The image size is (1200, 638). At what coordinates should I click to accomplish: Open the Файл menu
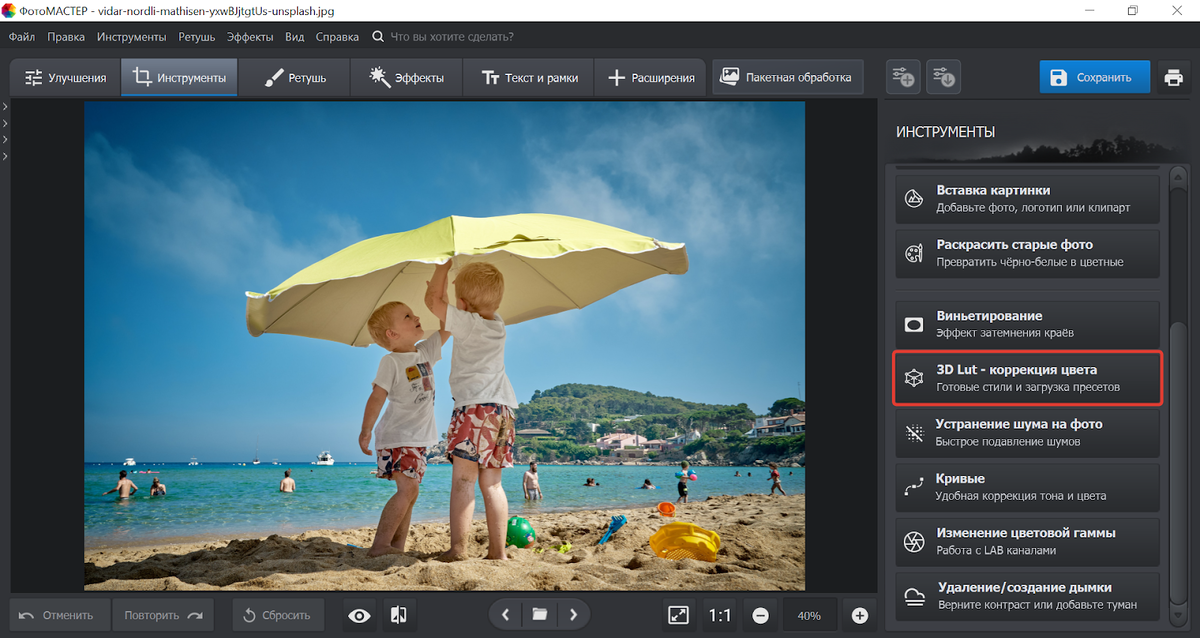click(22, 37)
